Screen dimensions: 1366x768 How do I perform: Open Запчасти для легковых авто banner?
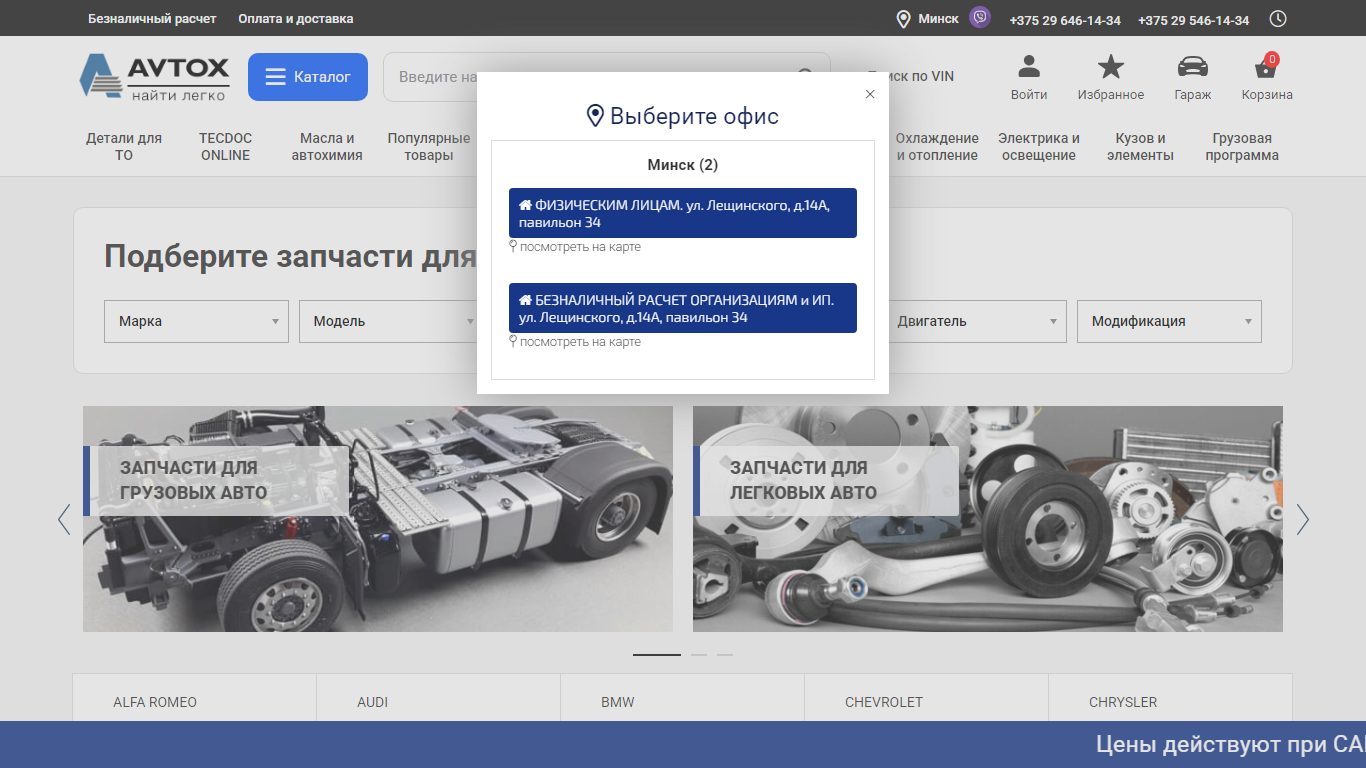[988, 519]
